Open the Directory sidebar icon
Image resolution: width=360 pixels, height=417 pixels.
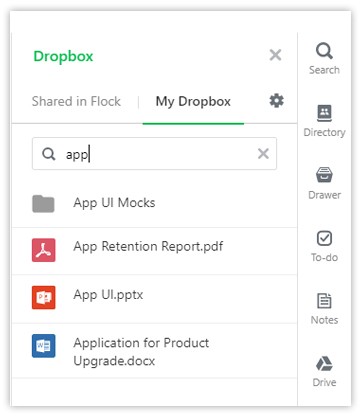[x=324, y=120]
